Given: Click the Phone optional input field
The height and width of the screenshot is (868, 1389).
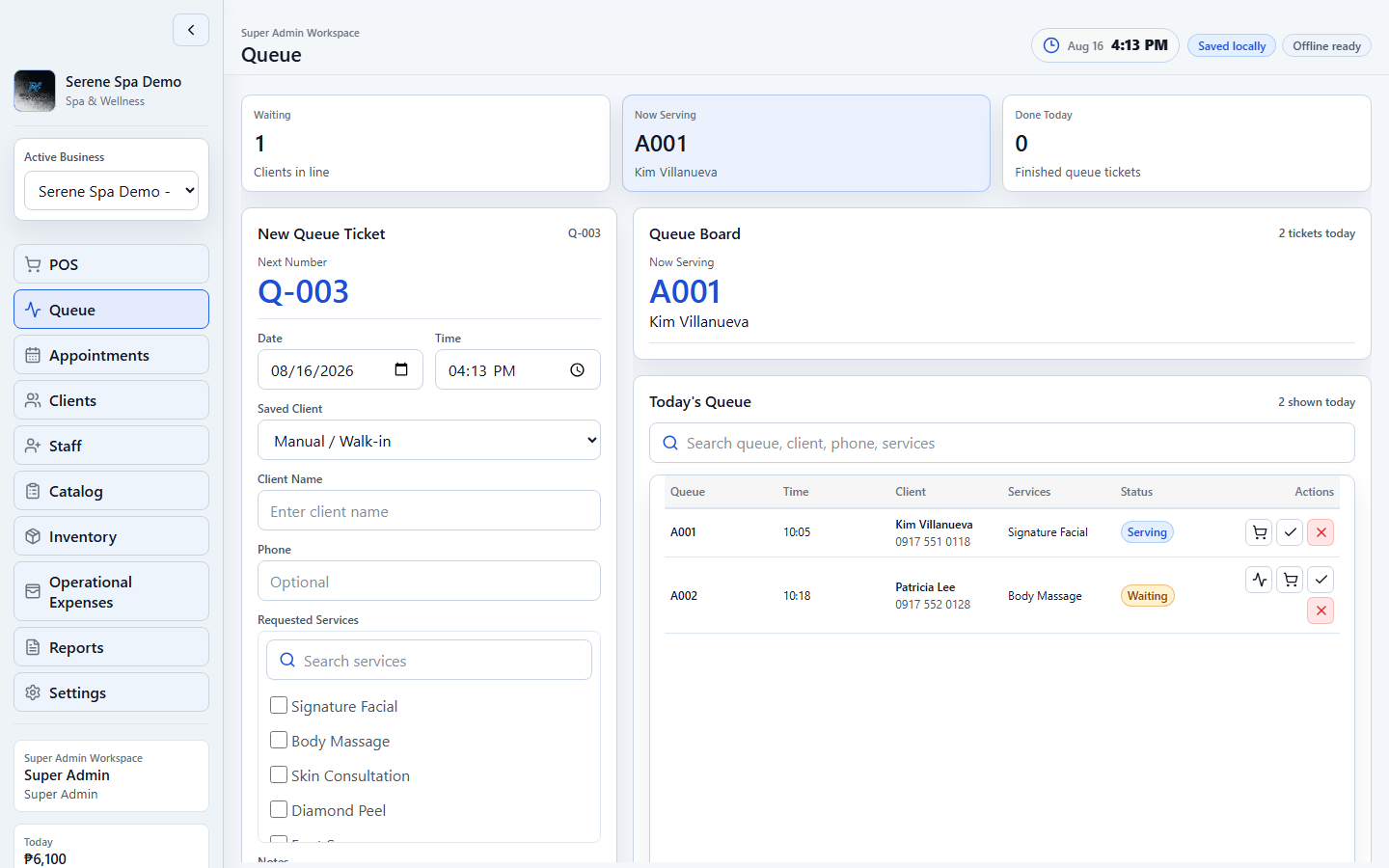Looking at the screenshot, I should (429, 582).
